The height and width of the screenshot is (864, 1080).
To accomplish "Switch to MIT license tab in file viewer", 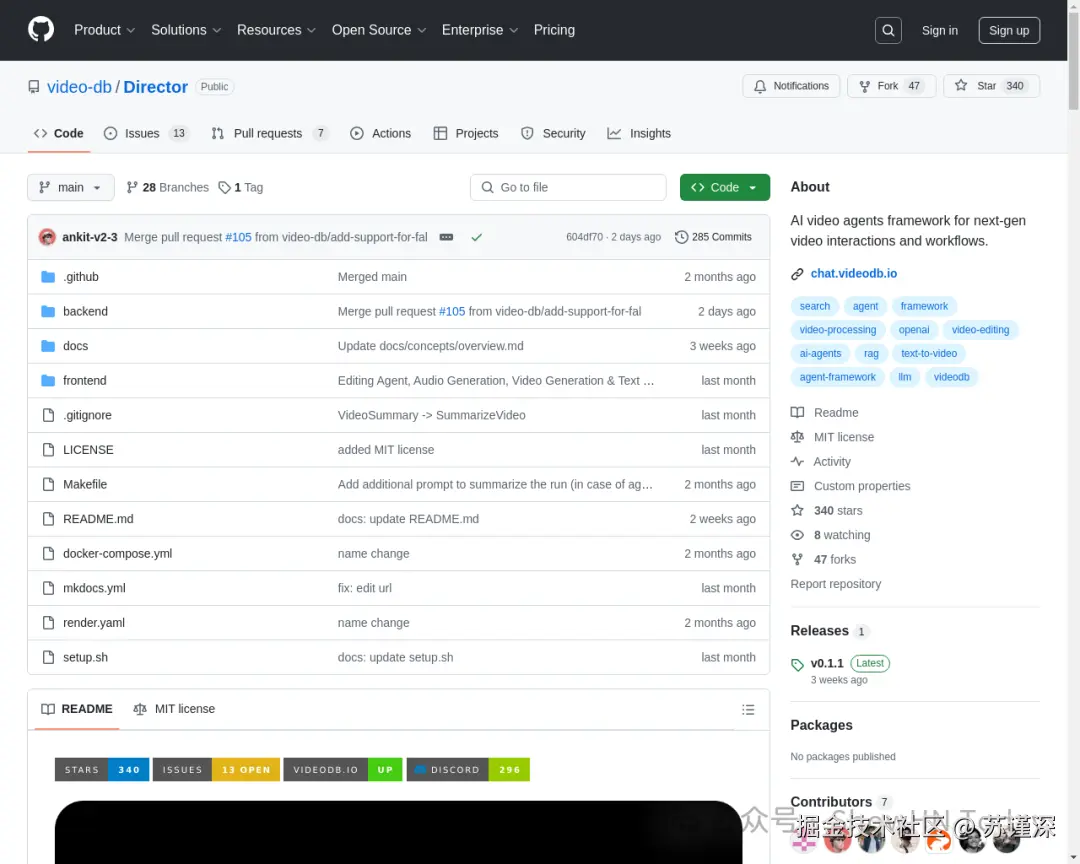I will 174,709.
